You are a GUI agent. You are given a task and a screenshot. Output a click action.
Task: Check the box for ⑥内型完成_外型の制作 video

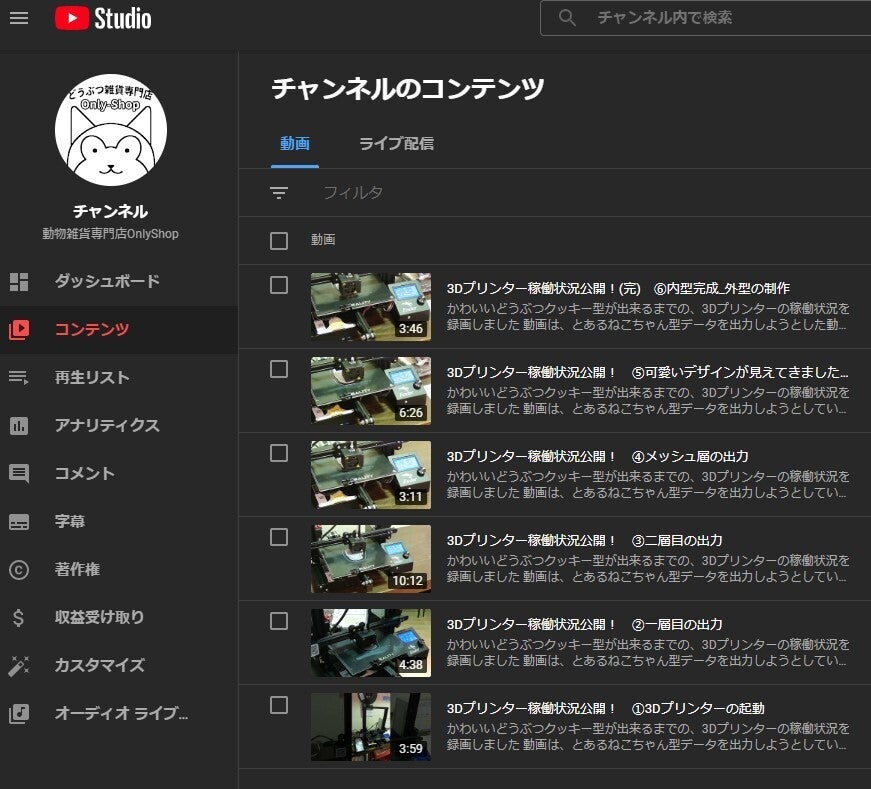(x=279, y=285)
